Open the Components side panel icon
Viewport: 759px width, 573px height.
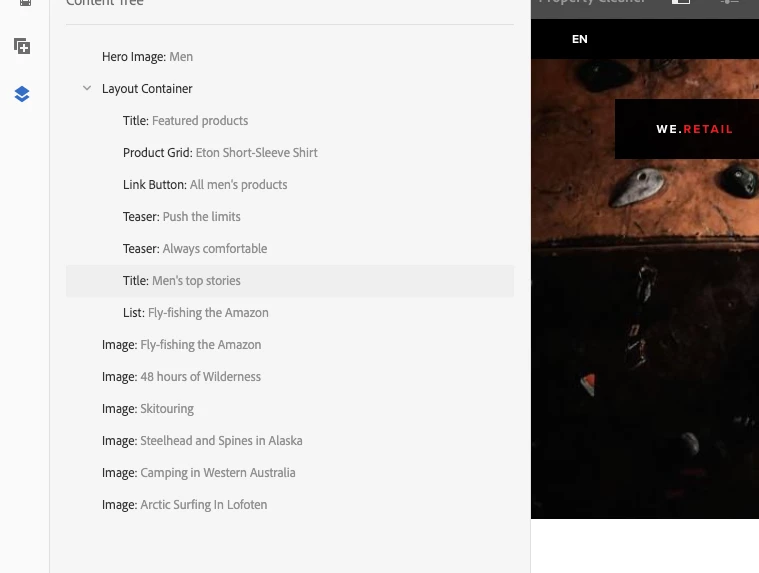22,46
